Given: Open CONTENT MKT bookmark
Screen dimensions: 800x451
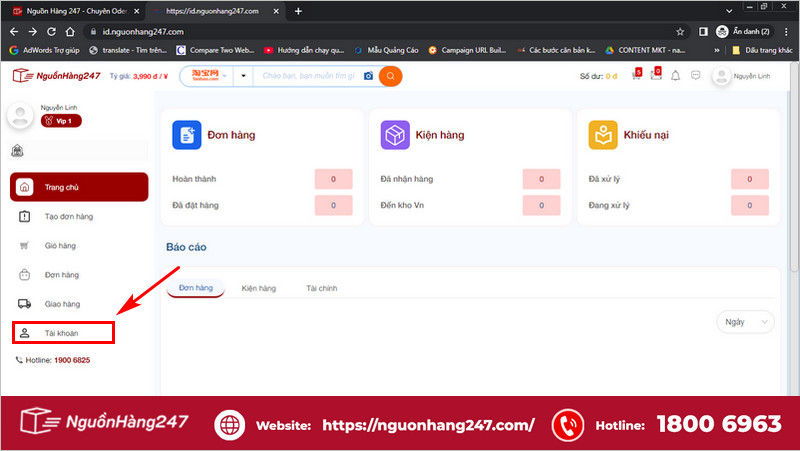Looking at the screenshot, I should coord(645,50).
